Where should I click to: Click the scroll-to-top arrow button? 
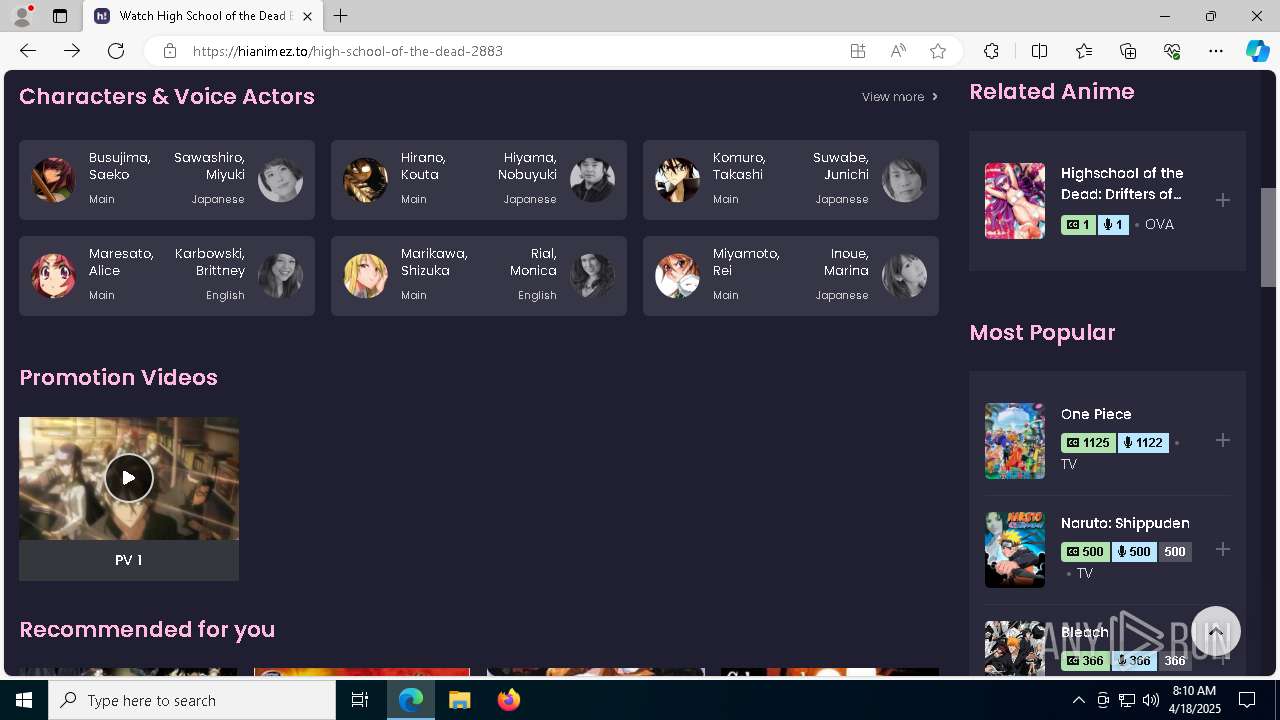pos(1216,631)
